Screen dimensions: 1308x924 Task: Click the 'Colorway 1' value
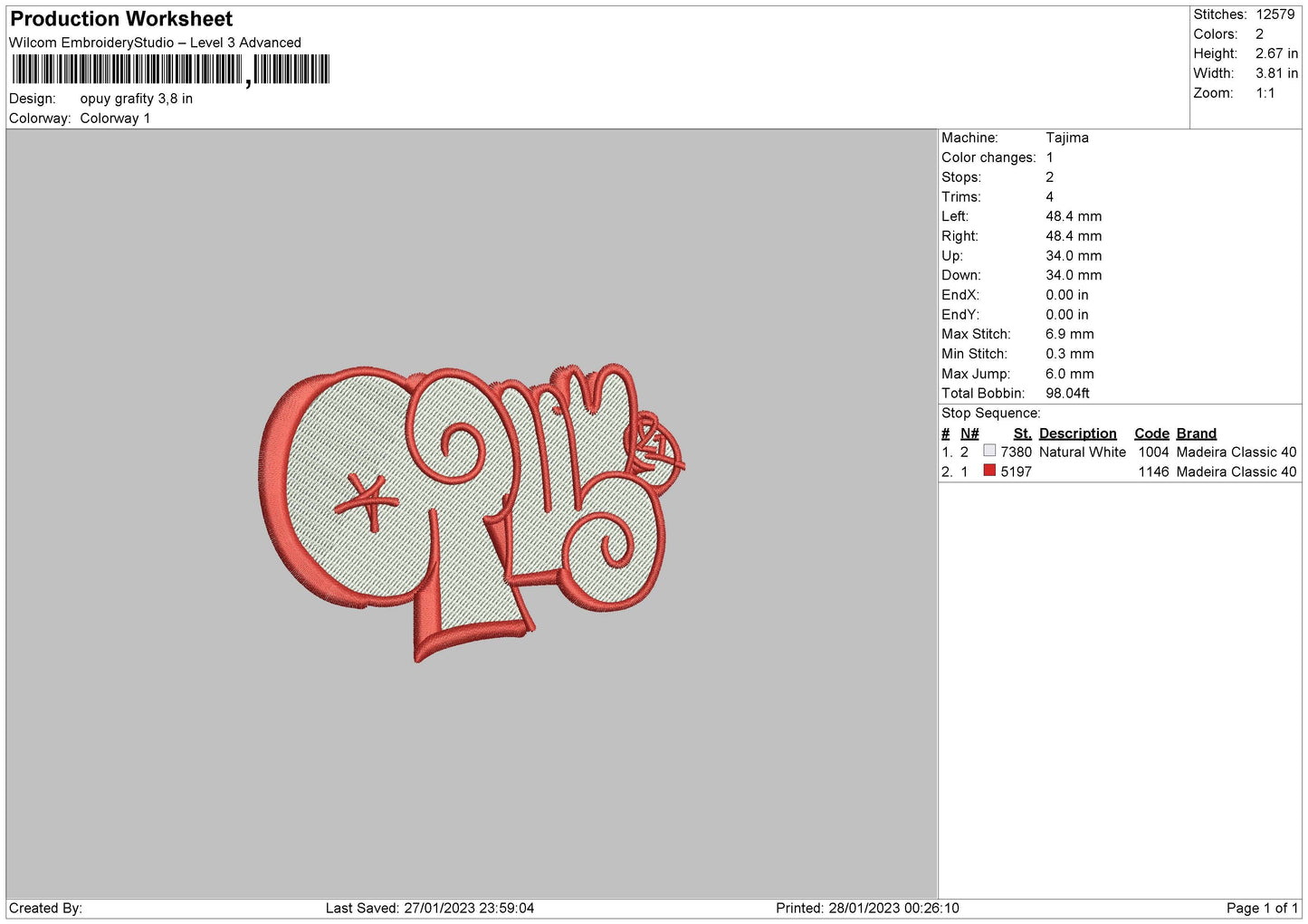115,119
